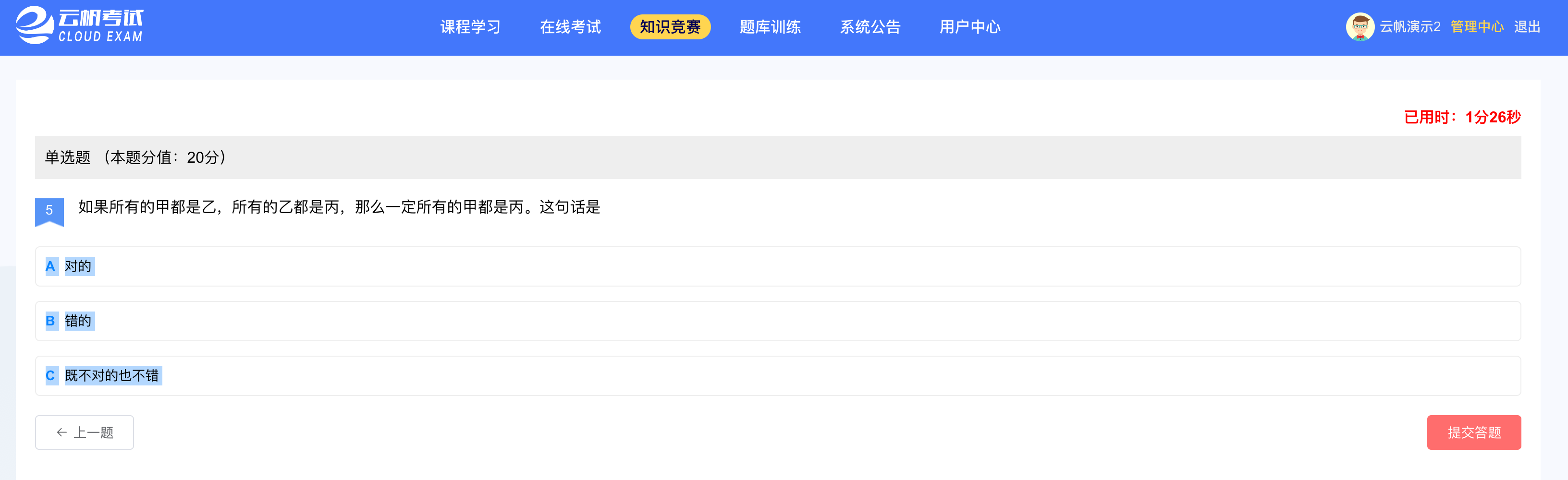Click the user avatar icon
1568x480 pixels.
click(x=1360, y=27)
